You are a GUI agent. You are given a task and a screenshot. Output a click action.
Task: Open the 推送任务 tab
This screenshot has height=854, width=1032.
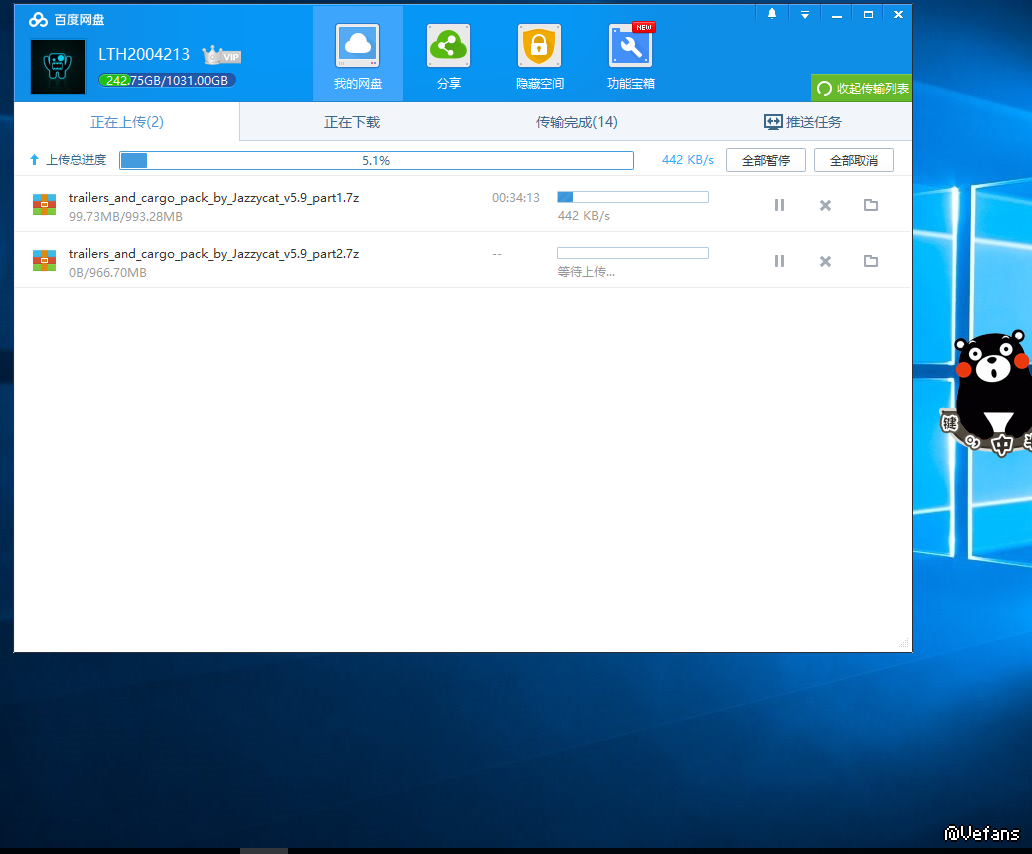coord(802,122)
